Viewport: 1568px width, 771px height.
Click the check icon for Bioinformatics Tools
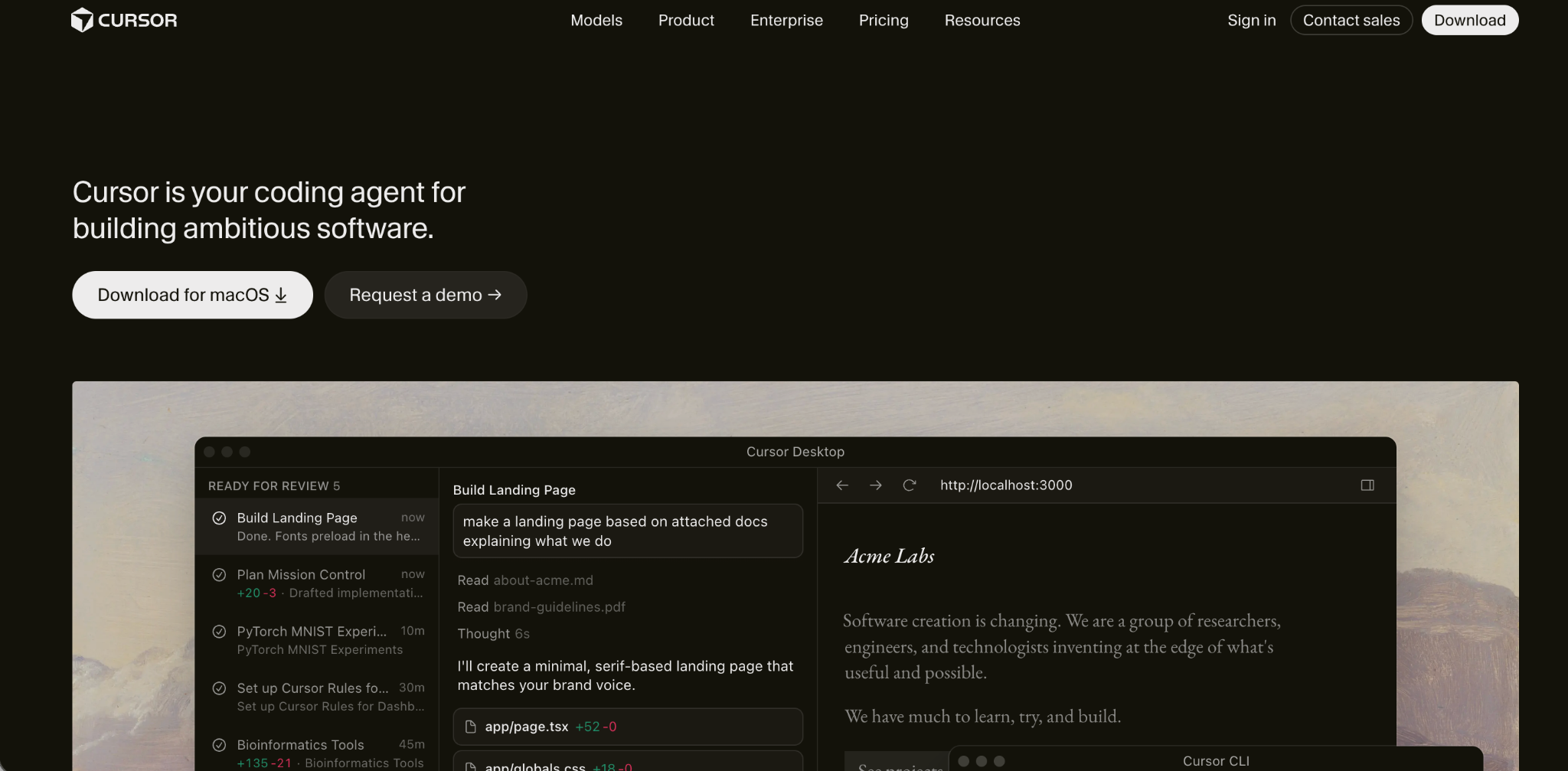point(219,745)
